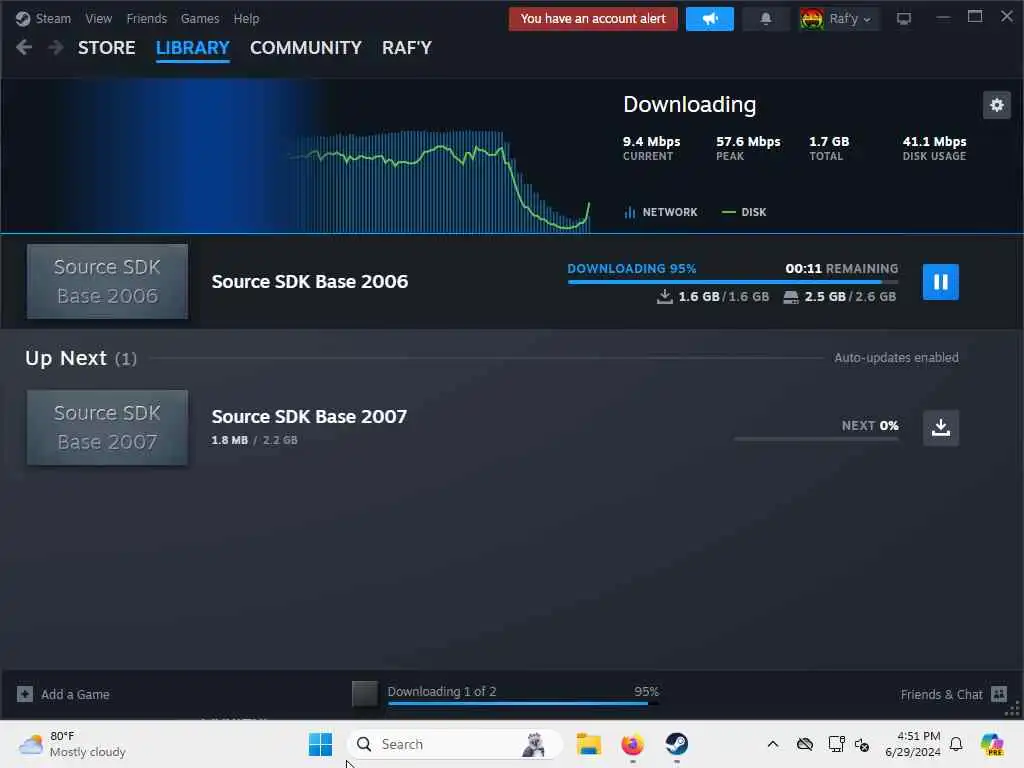Open download settings gear

(997, 104)
